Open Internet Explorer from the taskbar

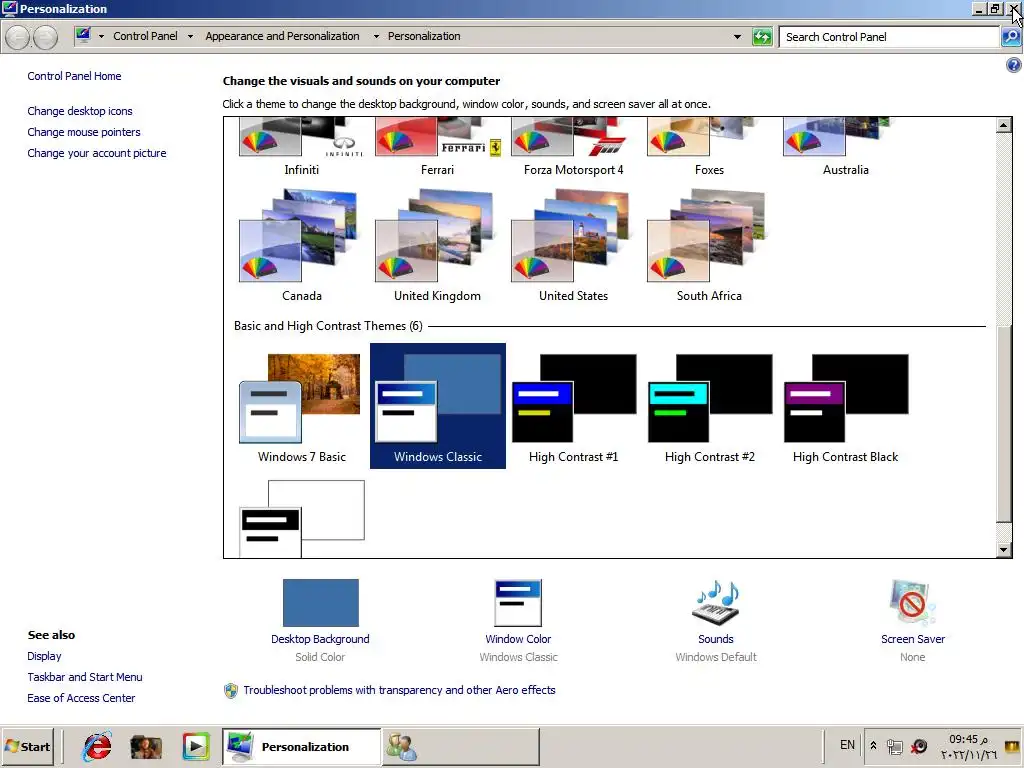98,746
